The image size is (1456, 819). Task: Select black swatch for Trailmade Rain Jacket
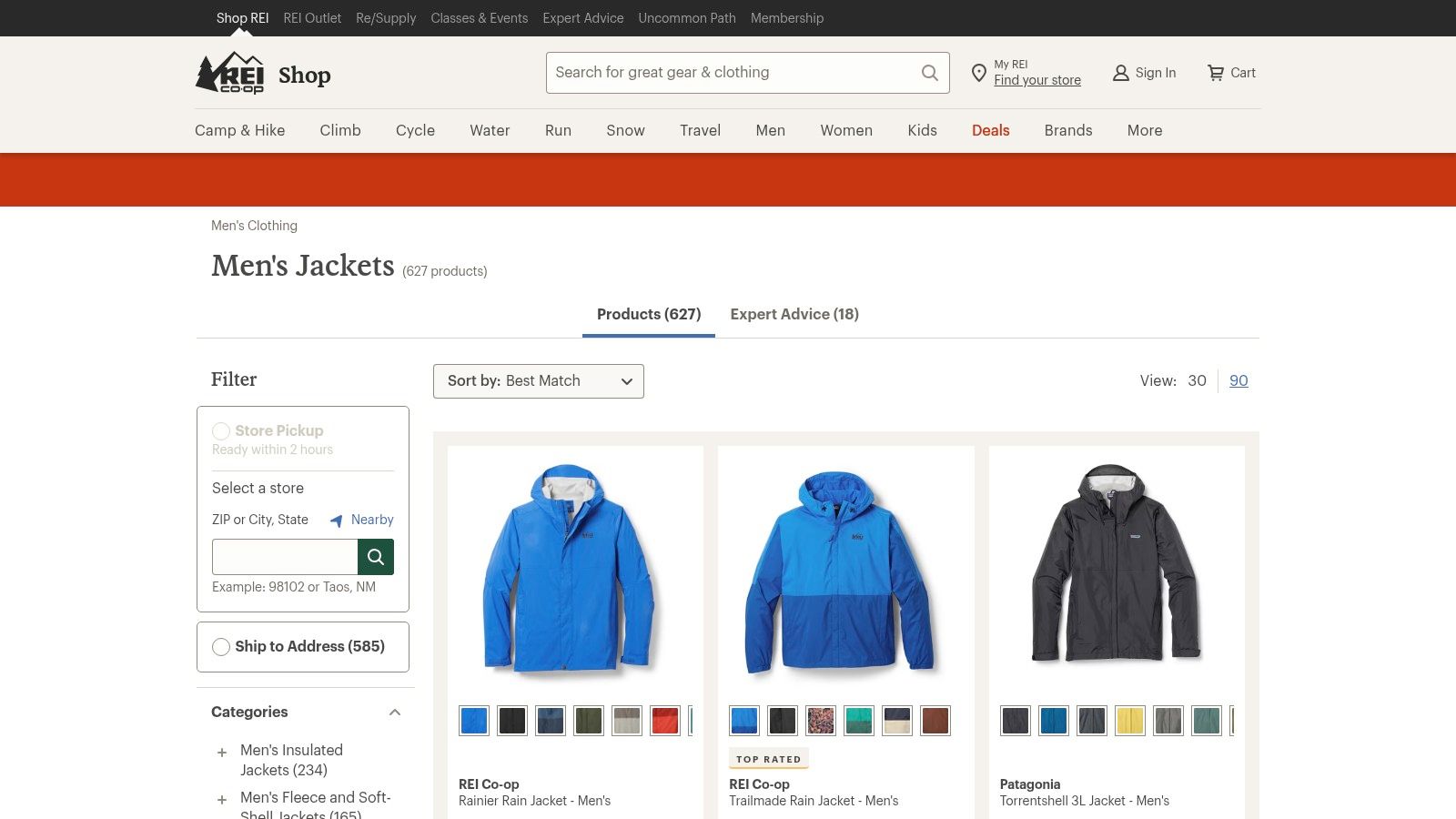(x=783, y=721)
